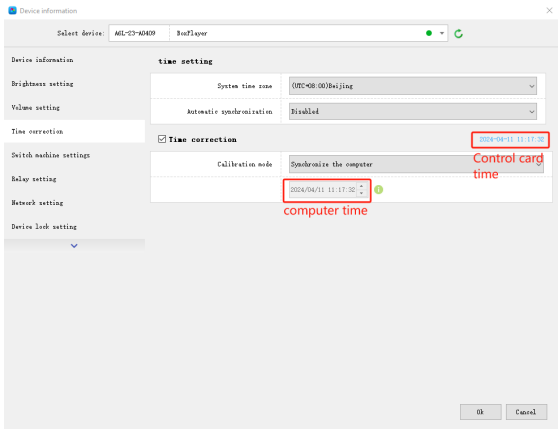Screen dimensions: 560x432
Task: Click the Device information app logo icon
Action: click(x=12, y=10)
